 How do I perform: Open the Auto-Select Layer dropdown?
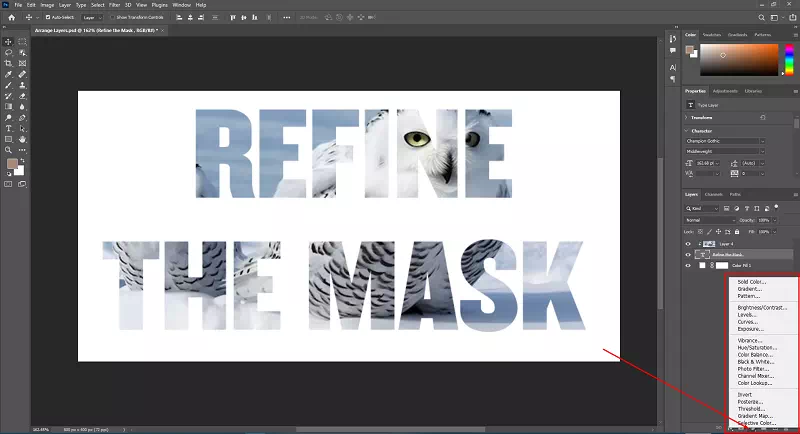(x=92, y=17)
